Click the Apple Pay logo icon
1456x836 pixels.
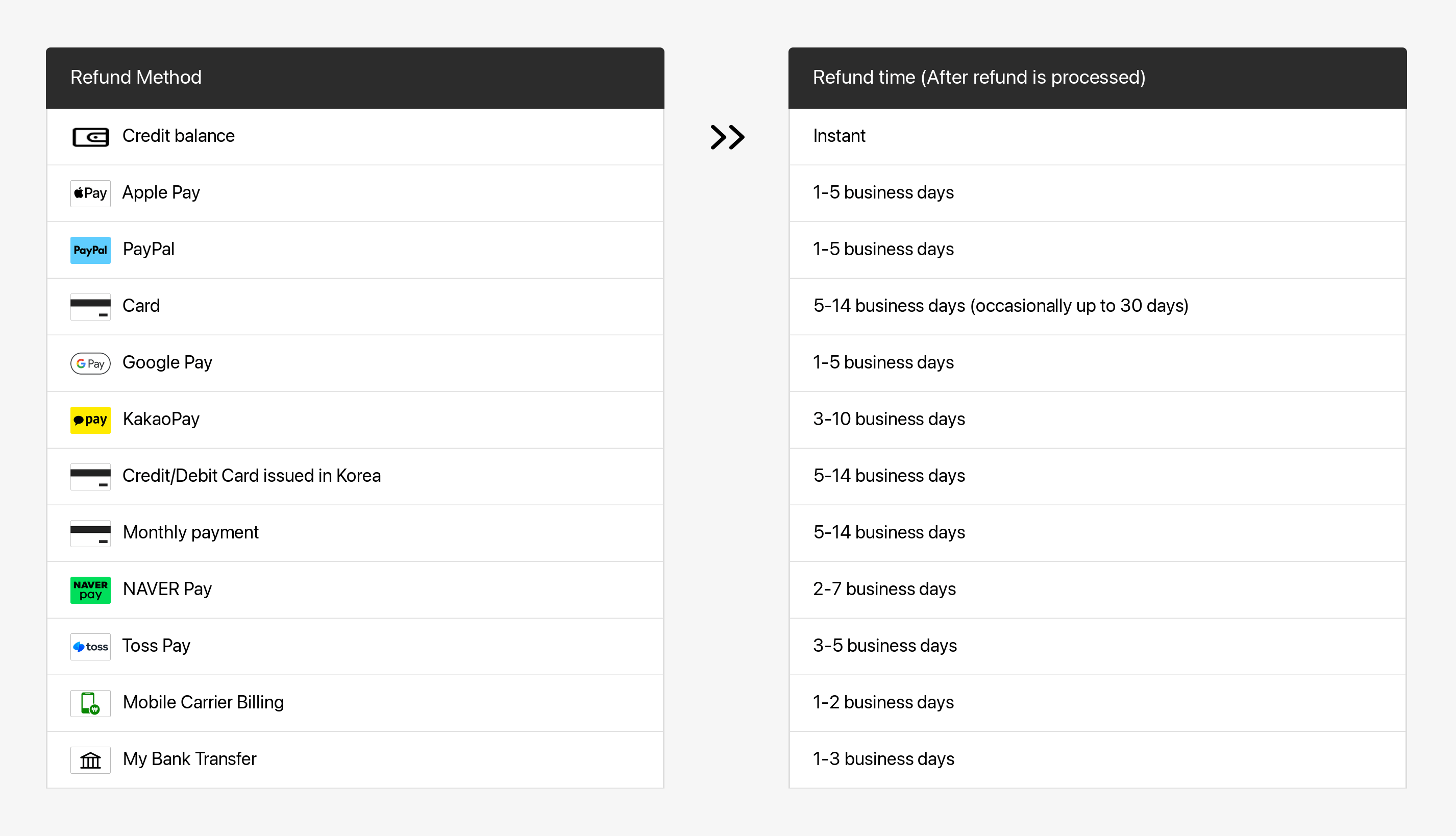point(90,193)
